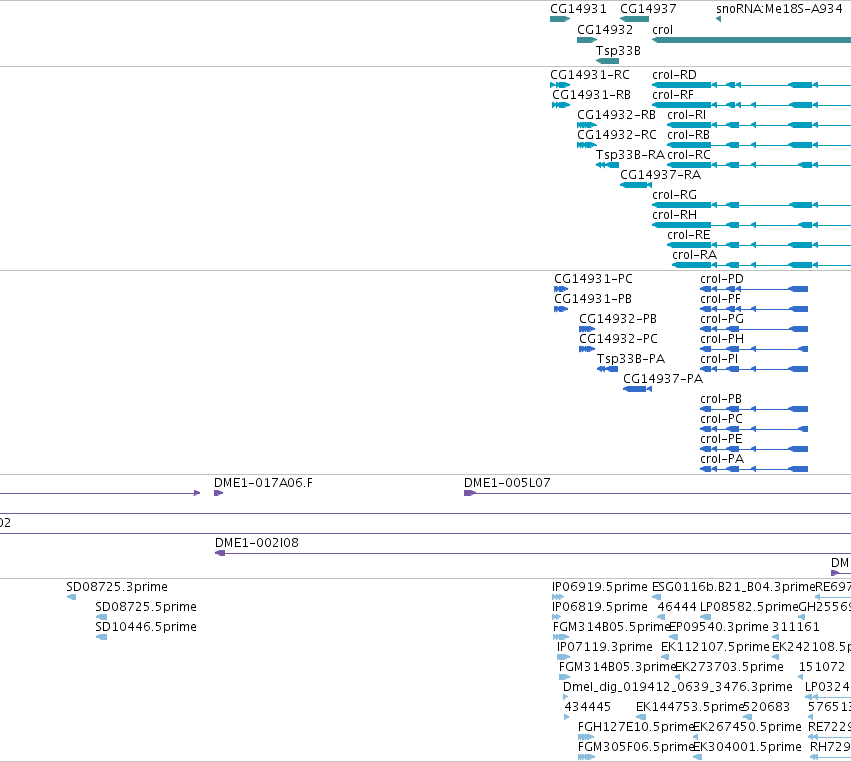The width and height of the screenshot is (851, 762).
Task: Click the DME1-017A06.F feature label
Action: tap(263, 483)
